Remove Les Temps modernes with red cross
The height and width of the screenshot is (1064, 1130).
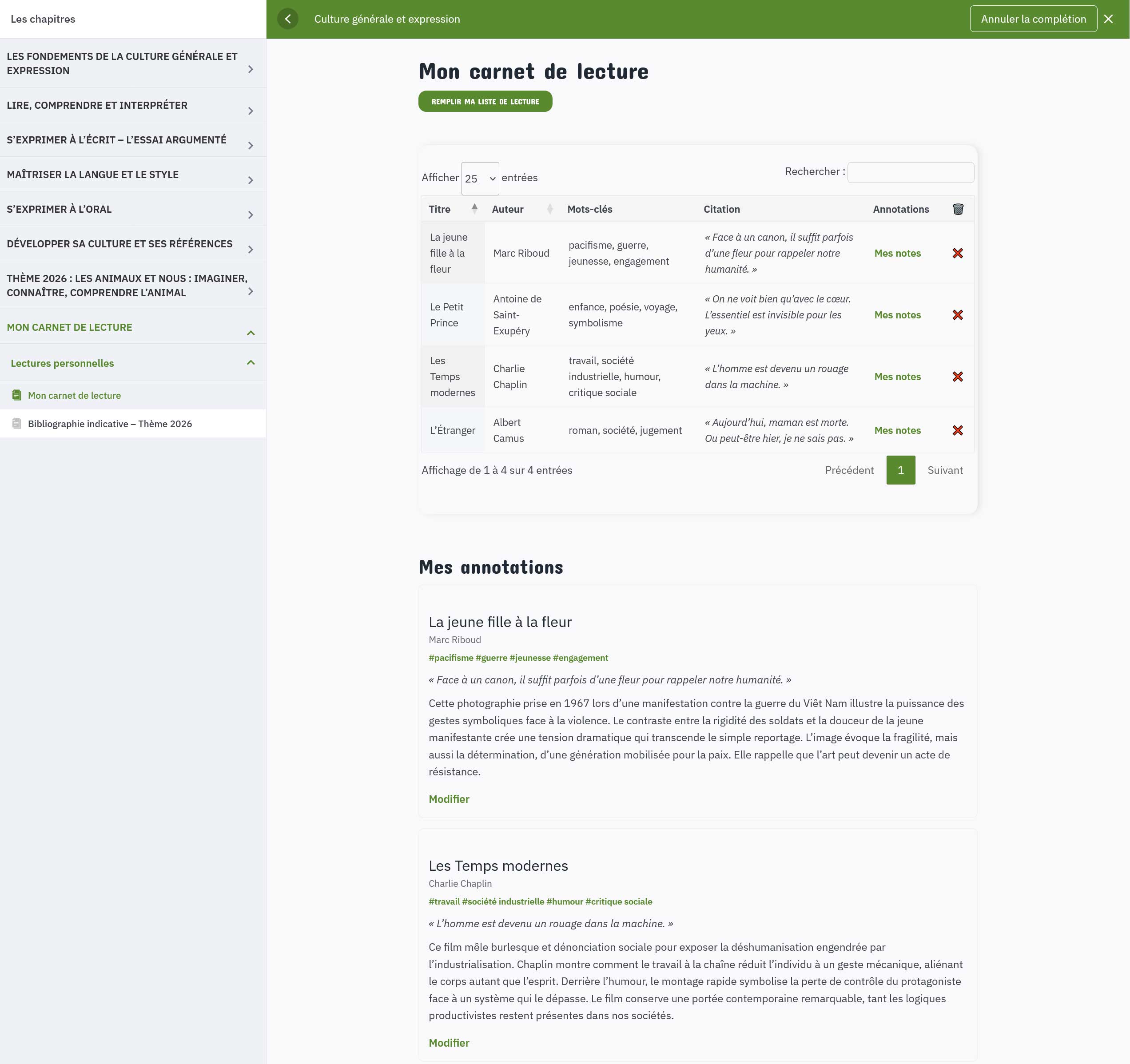pyautogui.click(x=958, y=376)
